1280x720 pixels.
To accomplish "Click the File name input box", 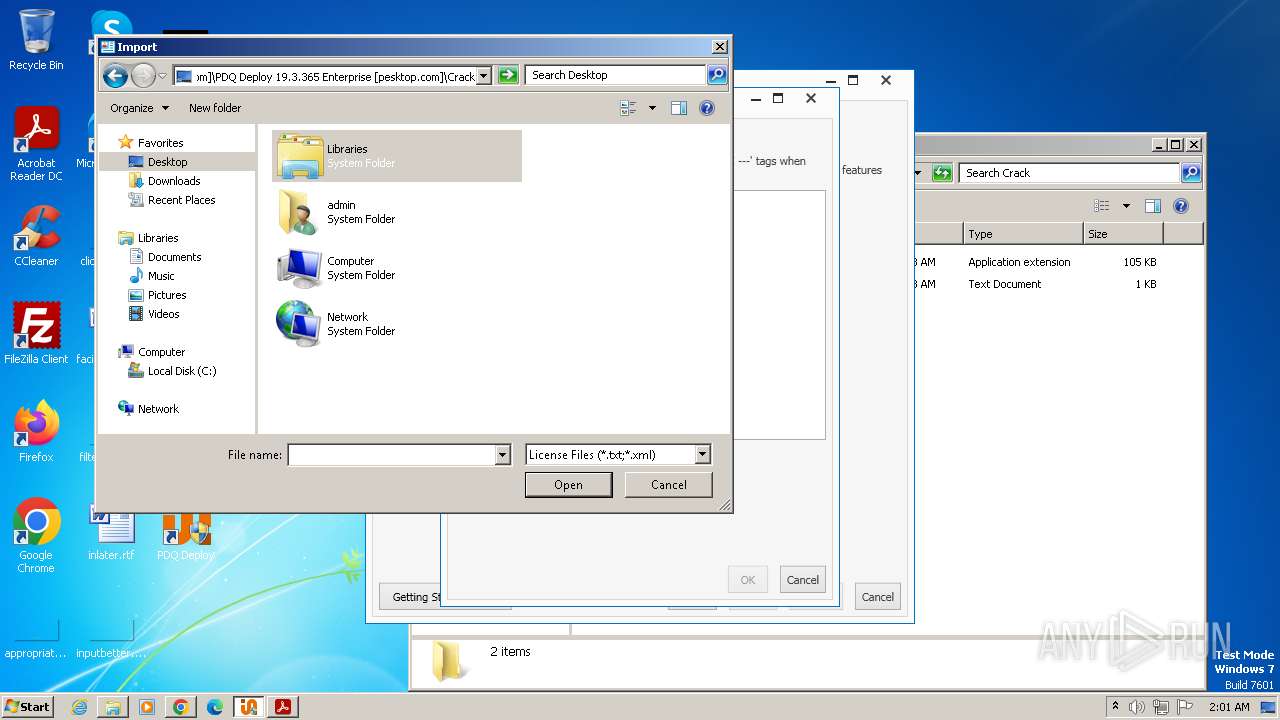I will [x=392, y=455].
